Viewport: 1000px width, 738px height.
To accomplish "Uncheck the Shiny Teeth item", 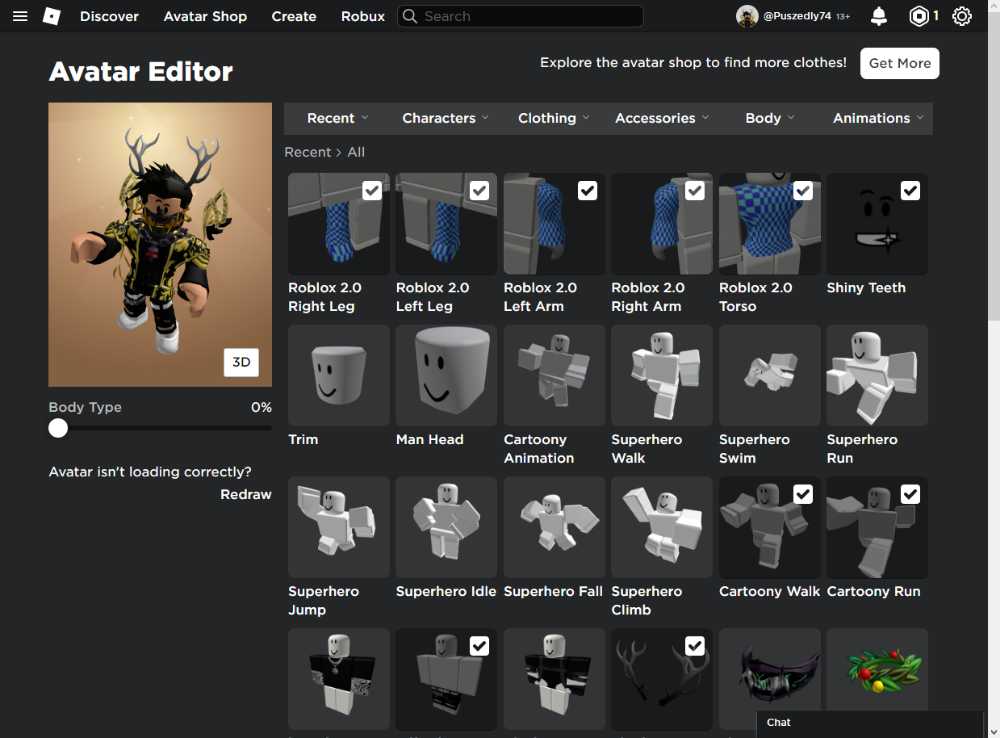I will pos(910,190).
